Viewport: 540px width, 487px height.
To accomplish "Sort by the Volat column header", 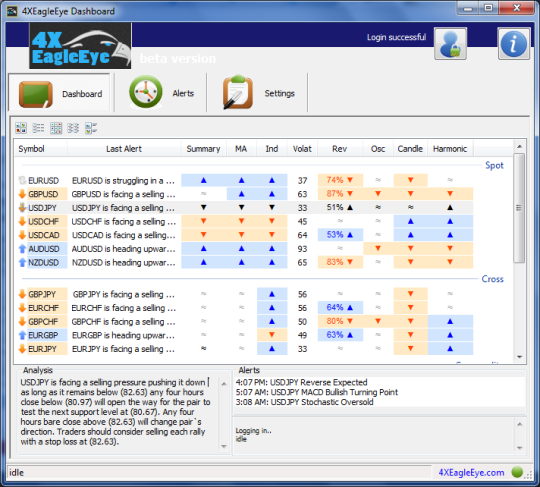I will coord(302,149).
